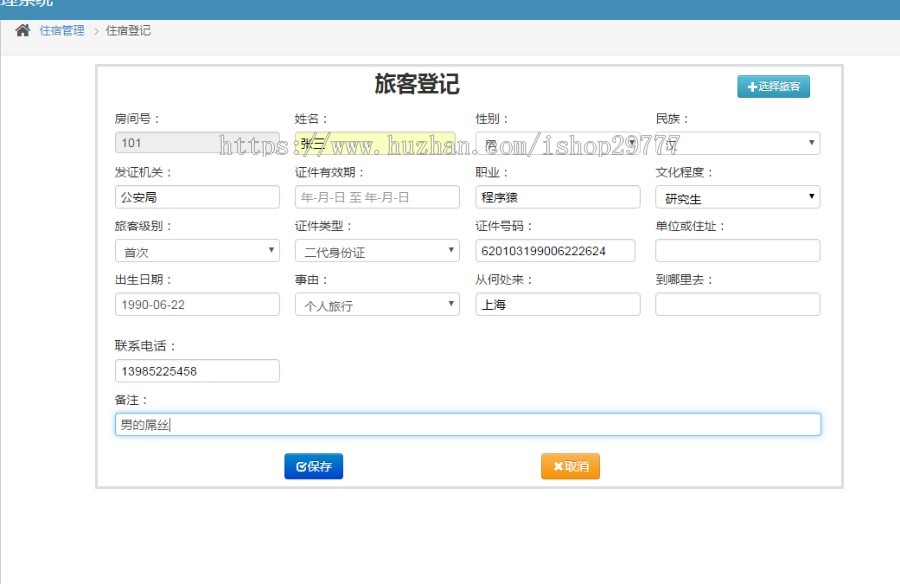Open the 文化程度 dropdown showing 研究生

pos(738,197)
